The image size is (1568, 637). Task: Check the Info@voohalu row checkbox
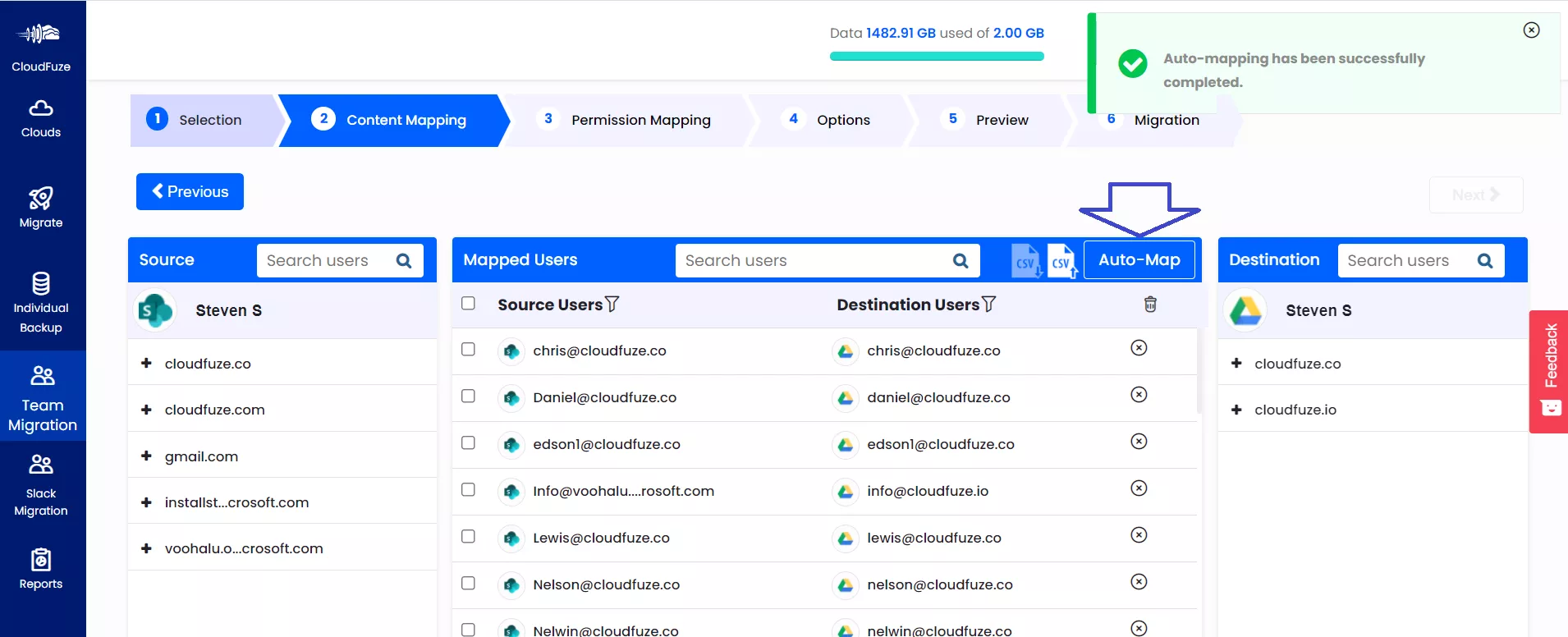468,489
